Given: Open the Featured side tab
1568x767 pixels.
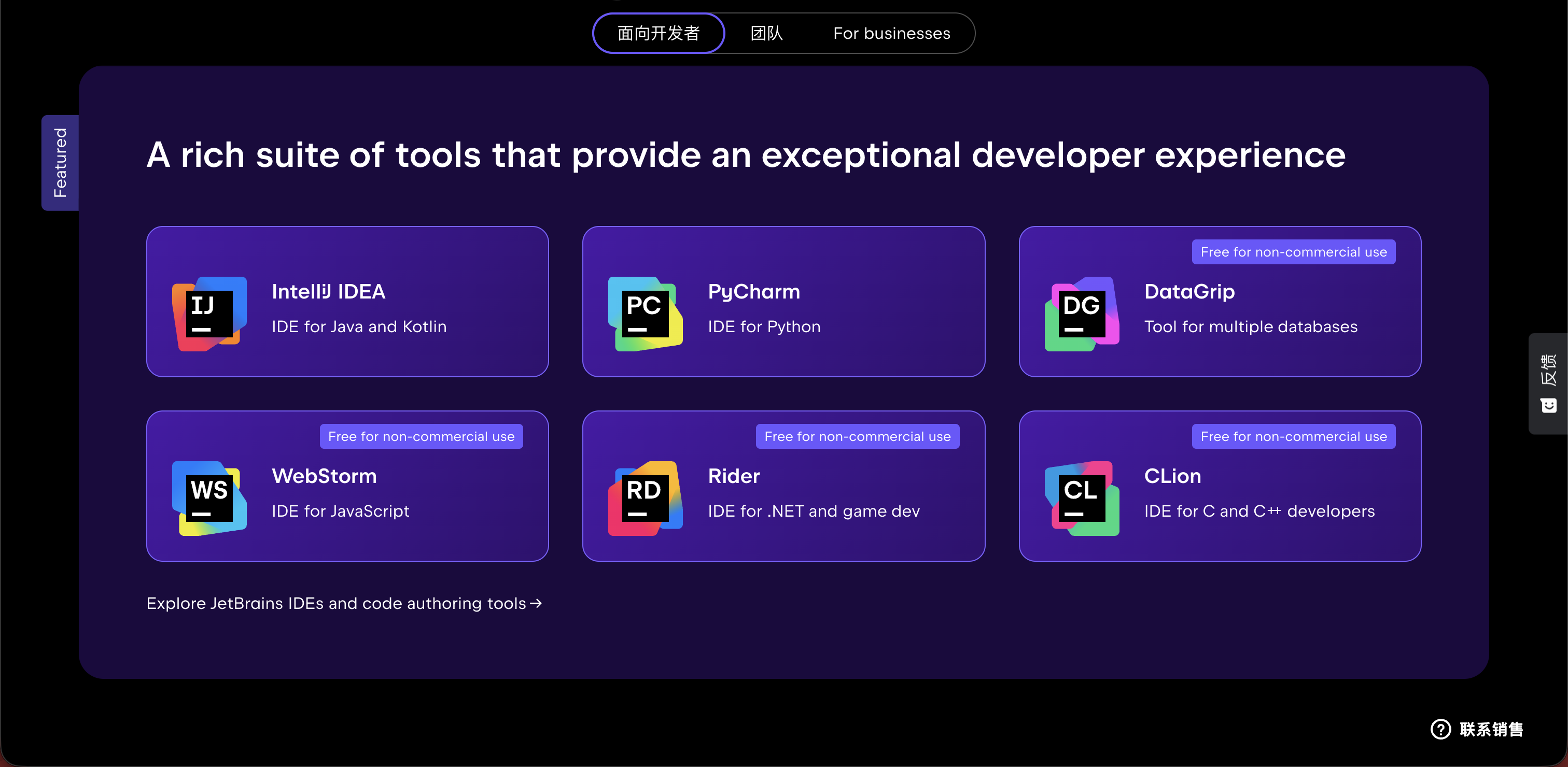Looking at the screenshot, I should [x=60, y=162].
